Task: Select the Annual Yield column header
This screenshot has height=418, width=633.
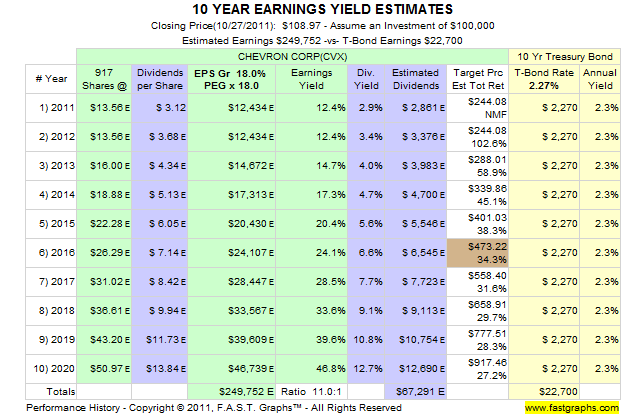Action: (600, 79)
